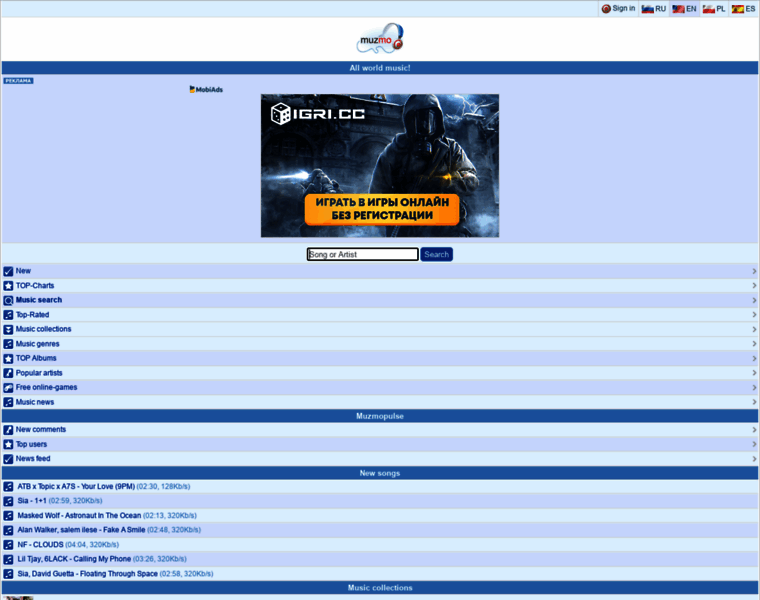The image size is (760, 600).
Task: Open the Music genres menu item
Action: pos(380,344)
